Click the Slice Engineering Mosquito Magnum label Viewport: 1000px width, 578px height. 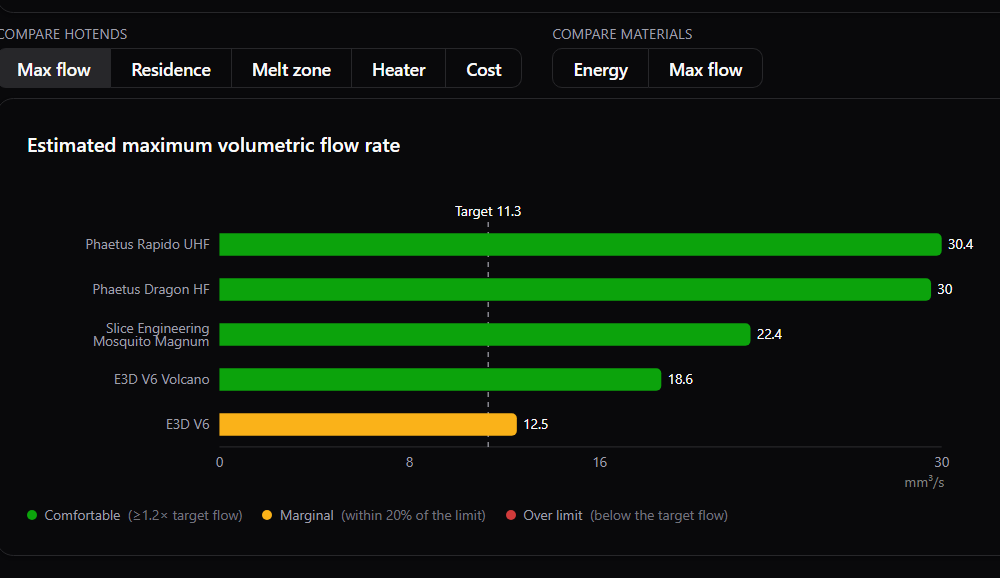coord(151,335)
